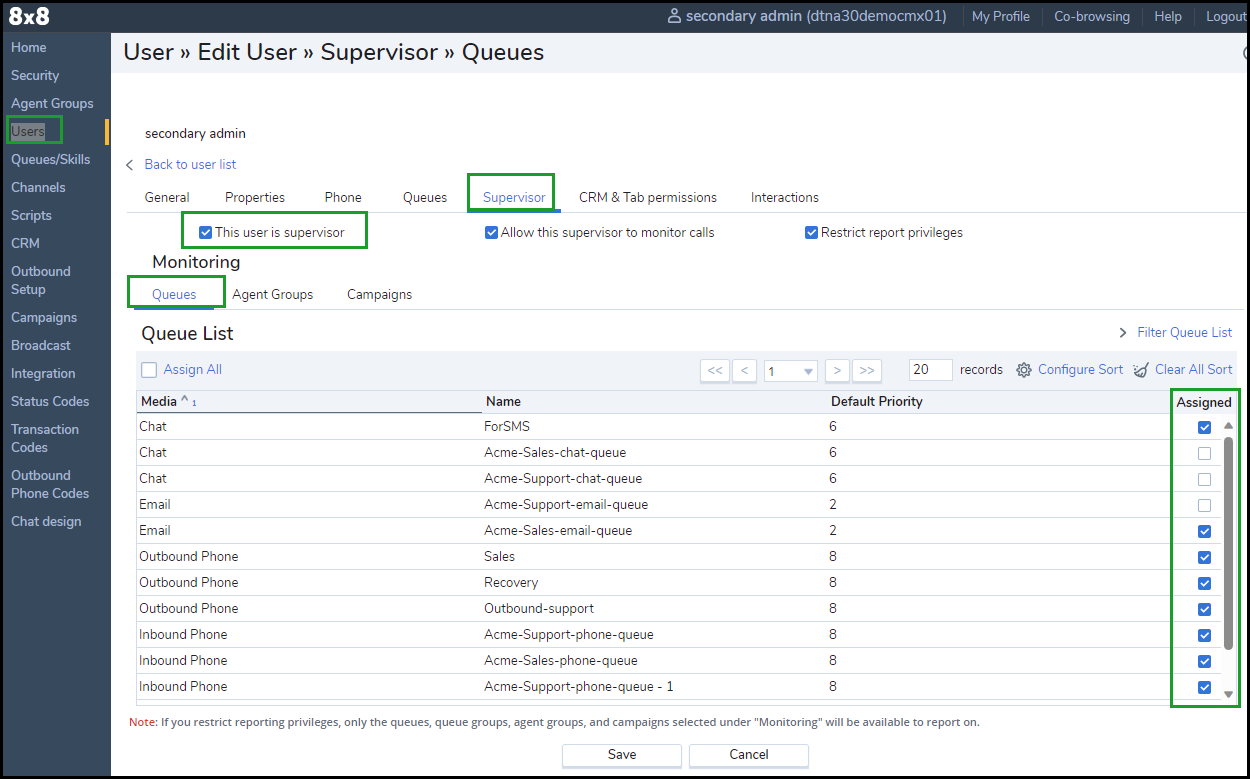
Task: Click the back arrow icon before Back to user list
Action: click(x=130, y=164)
